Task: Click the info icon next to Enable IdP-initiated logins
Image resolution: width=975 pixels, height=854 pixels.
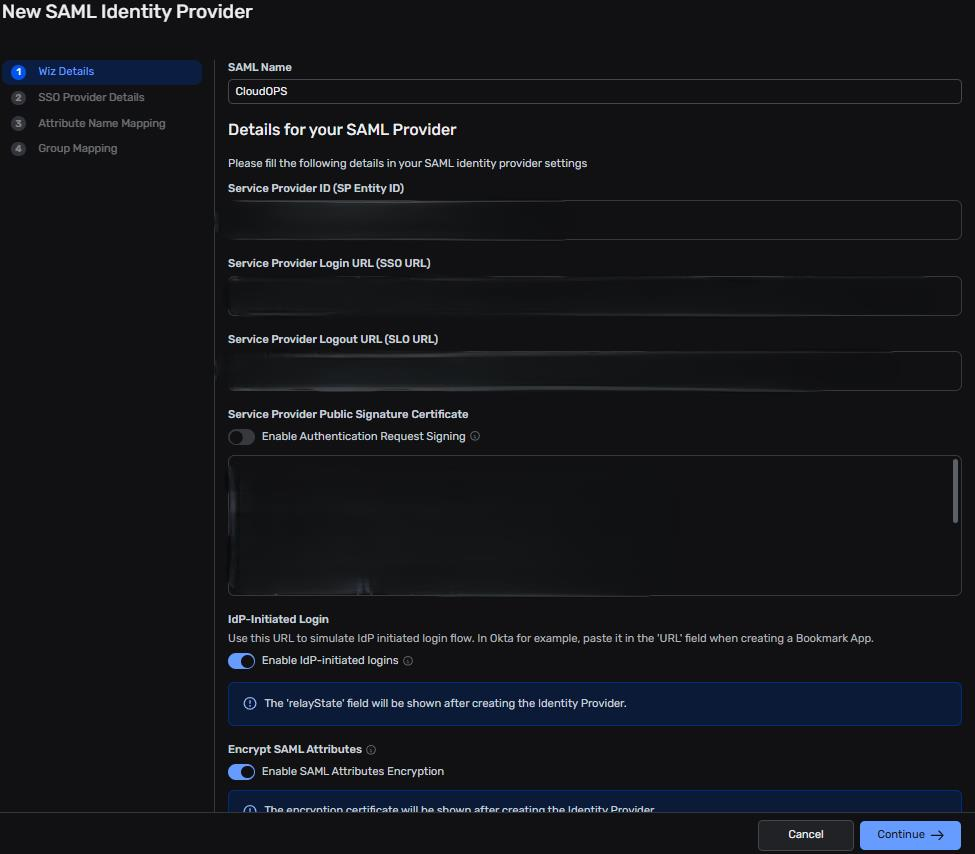Action: [408, 661]
